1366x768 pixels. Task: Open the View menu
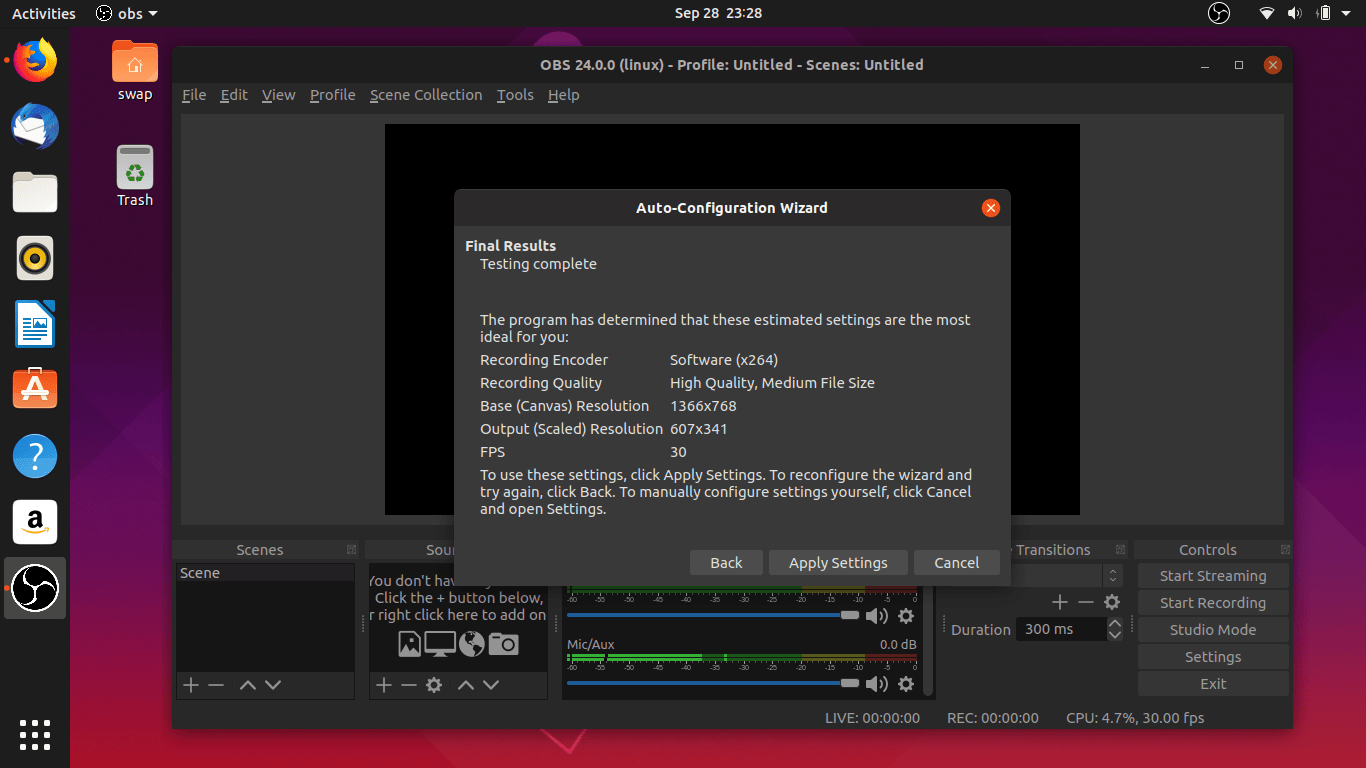[x=278, y=95]
